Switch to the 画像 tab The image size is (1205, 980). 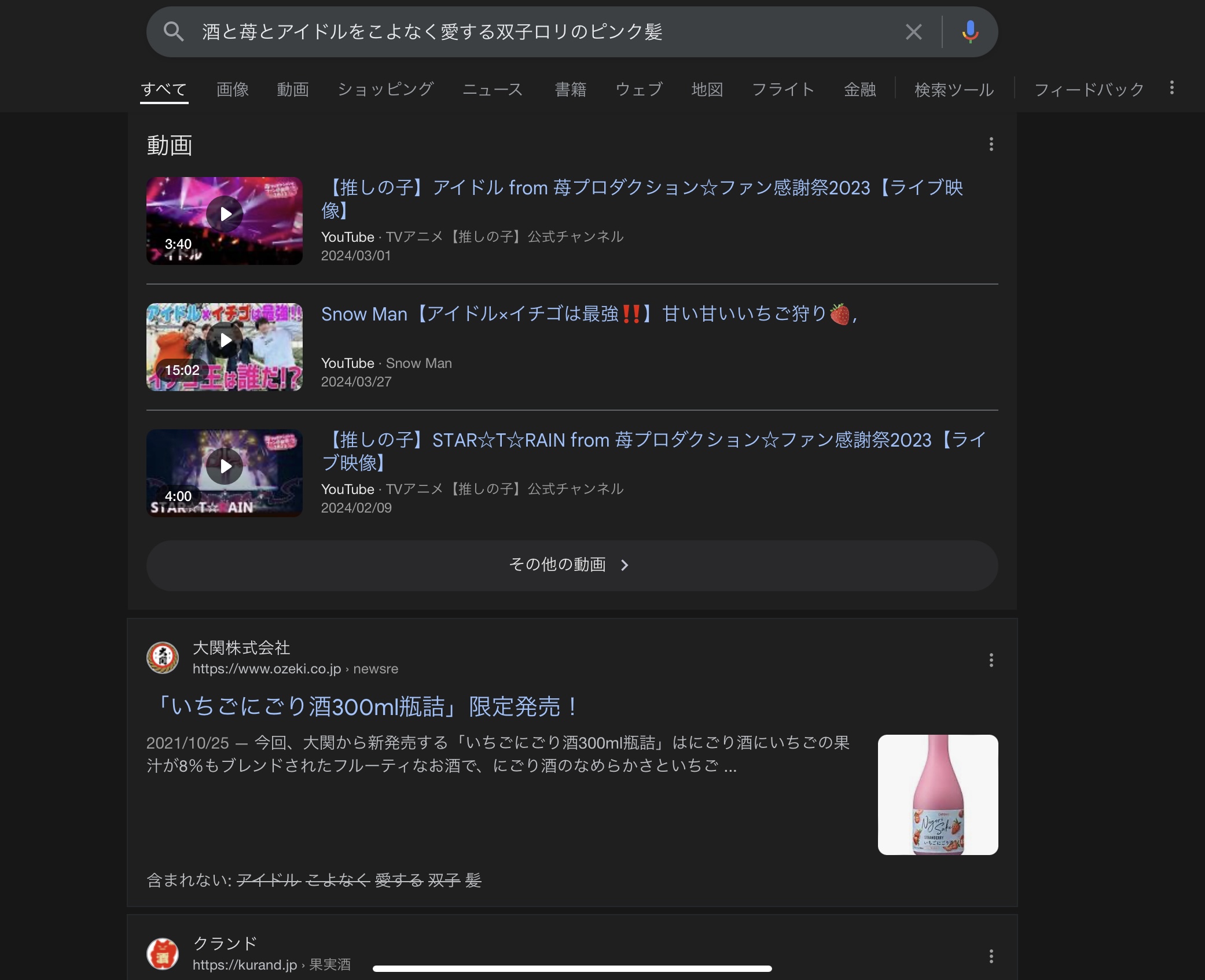click(x=232, y=90)
